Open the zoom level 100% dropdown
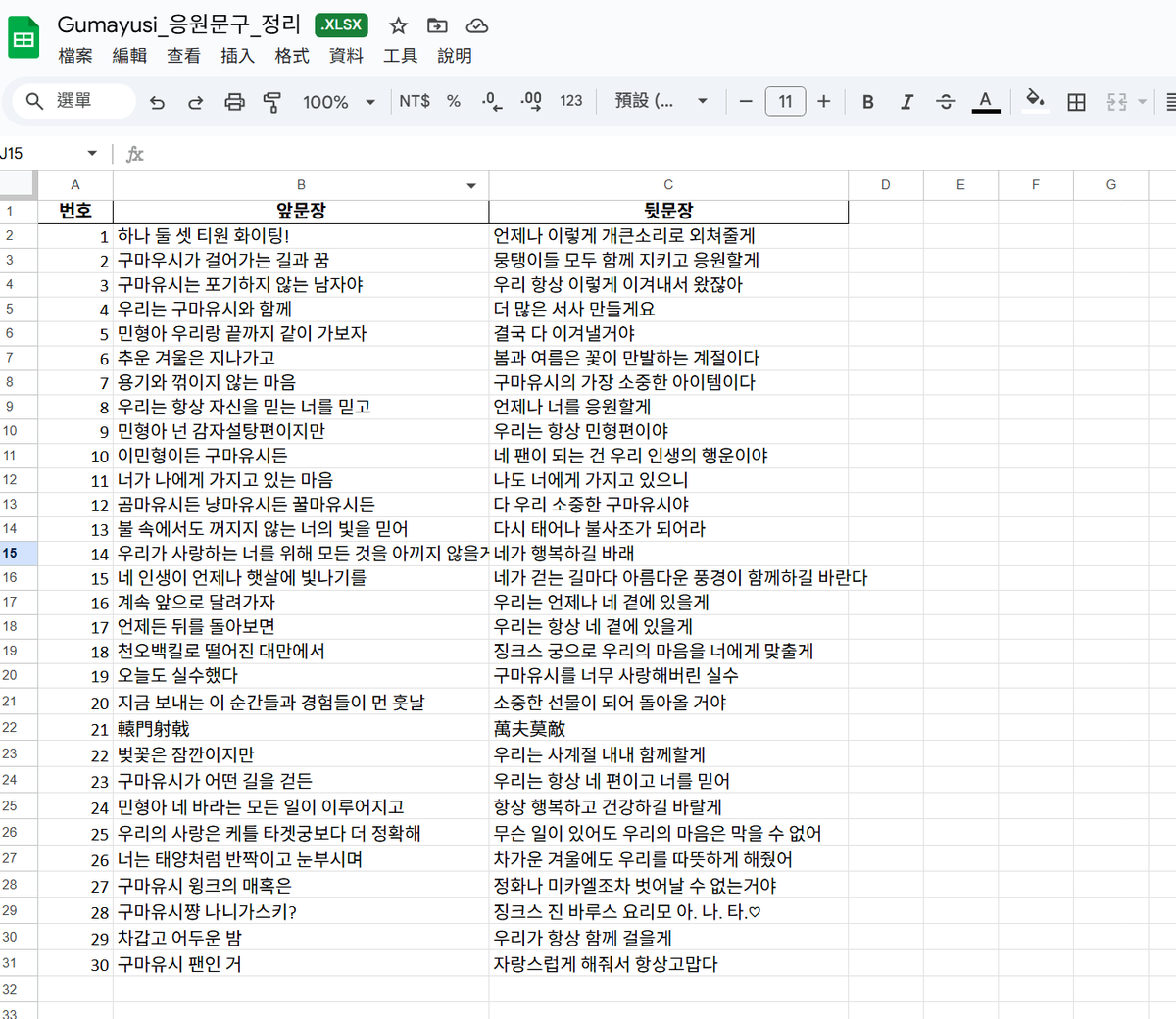1176x1019 pixels. coord(338,101)
